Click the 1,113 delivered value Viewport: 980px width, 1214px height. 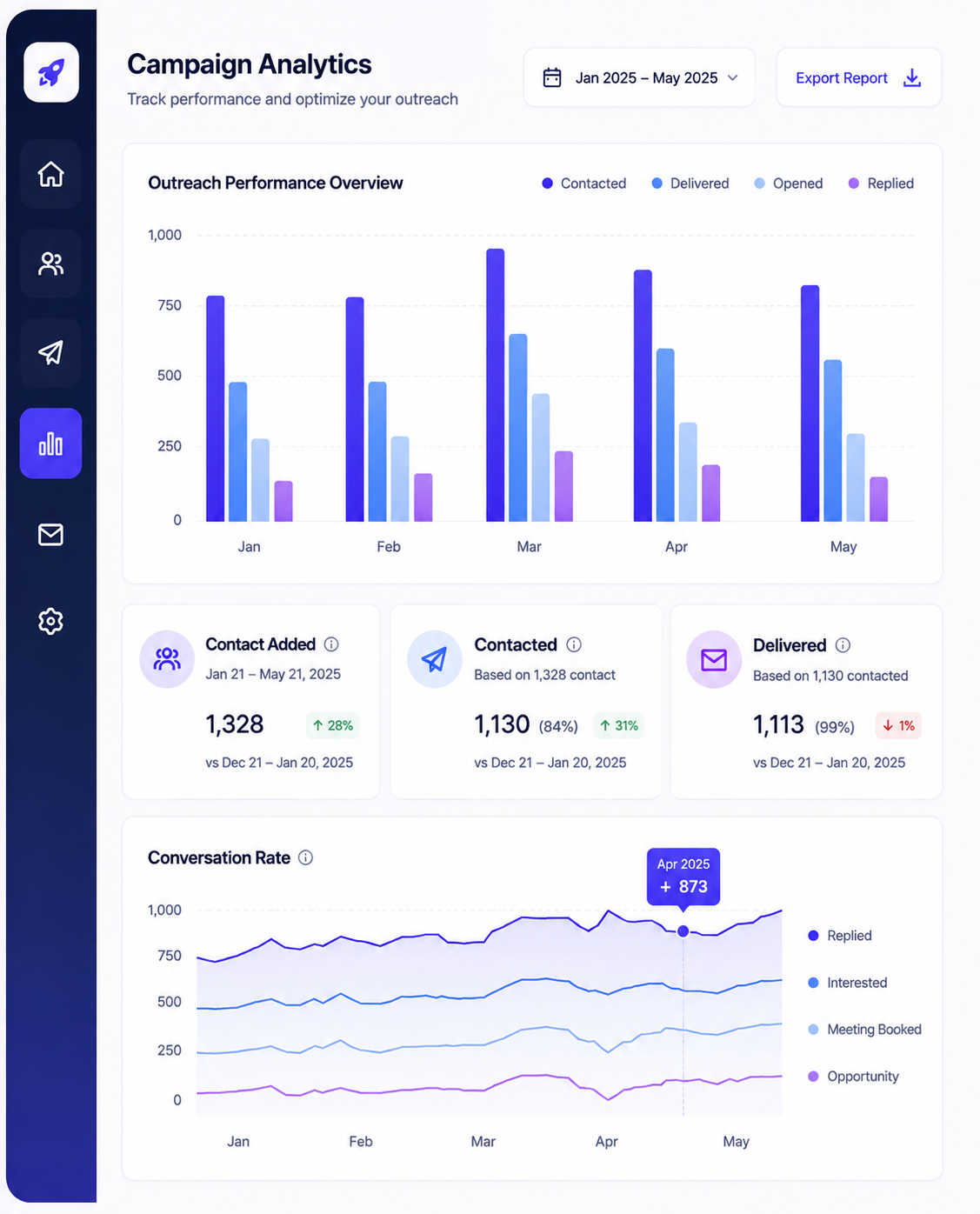point(778,724)
